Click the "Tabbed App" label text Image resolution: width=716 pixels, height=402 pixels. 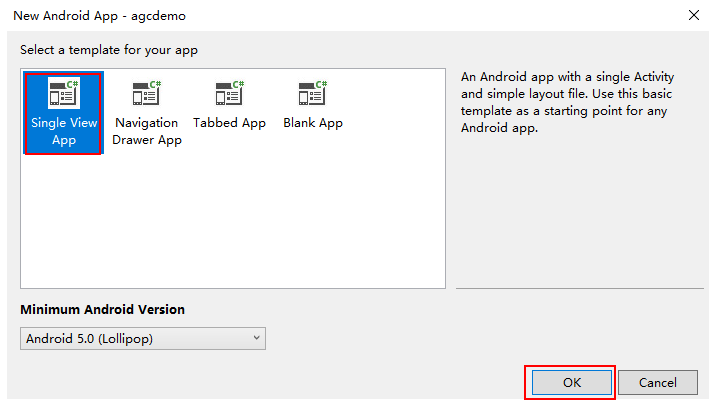229,123
